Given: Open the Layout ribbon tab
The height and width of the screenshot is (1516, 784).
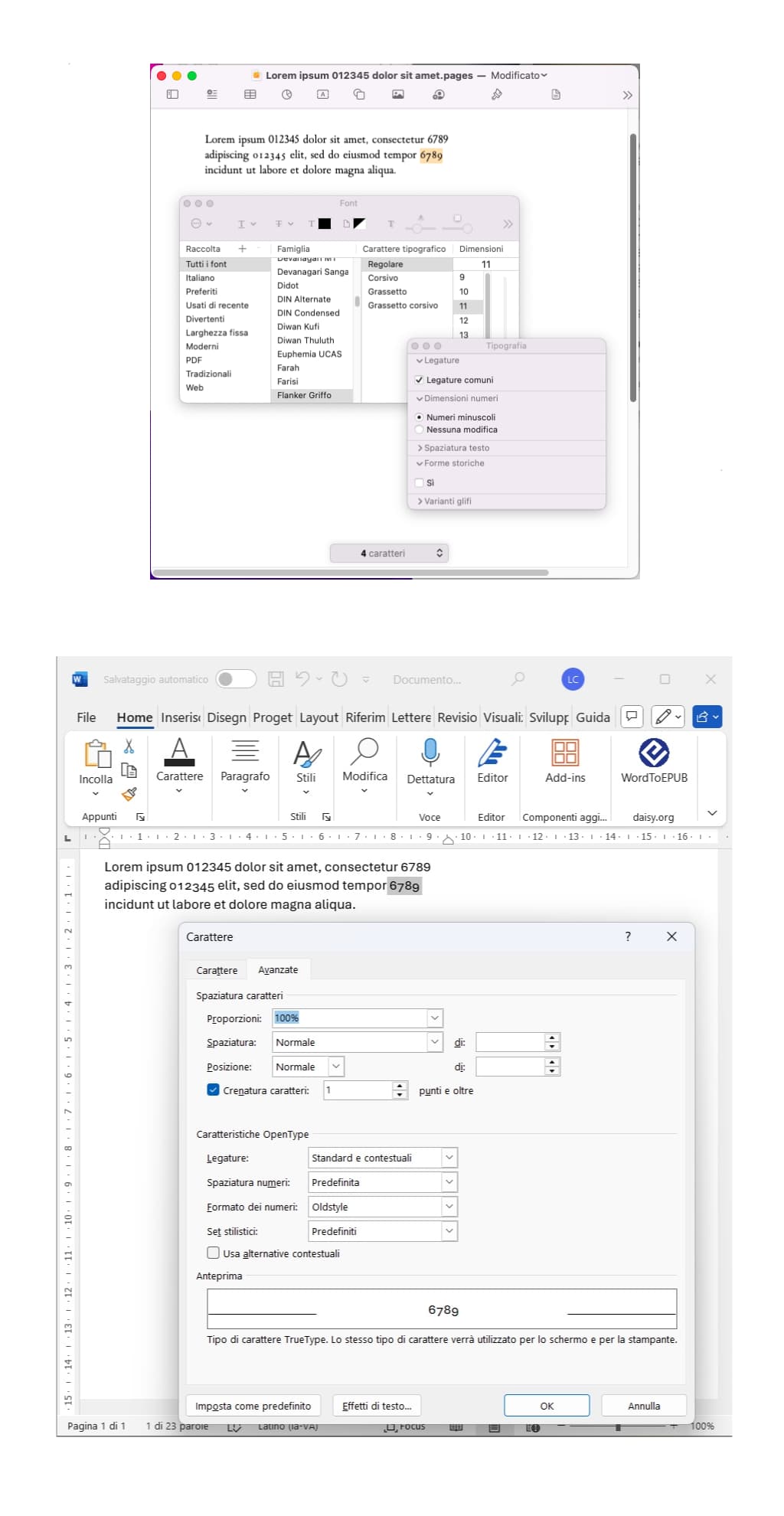Looking at the screenshot, I should point(318,717).
